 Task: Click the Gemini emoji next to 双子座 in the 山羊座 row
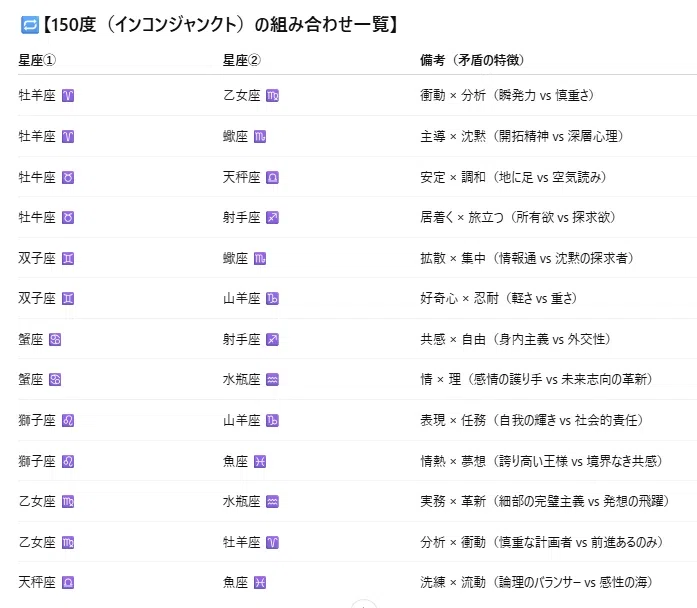click(x=68, y=299)
